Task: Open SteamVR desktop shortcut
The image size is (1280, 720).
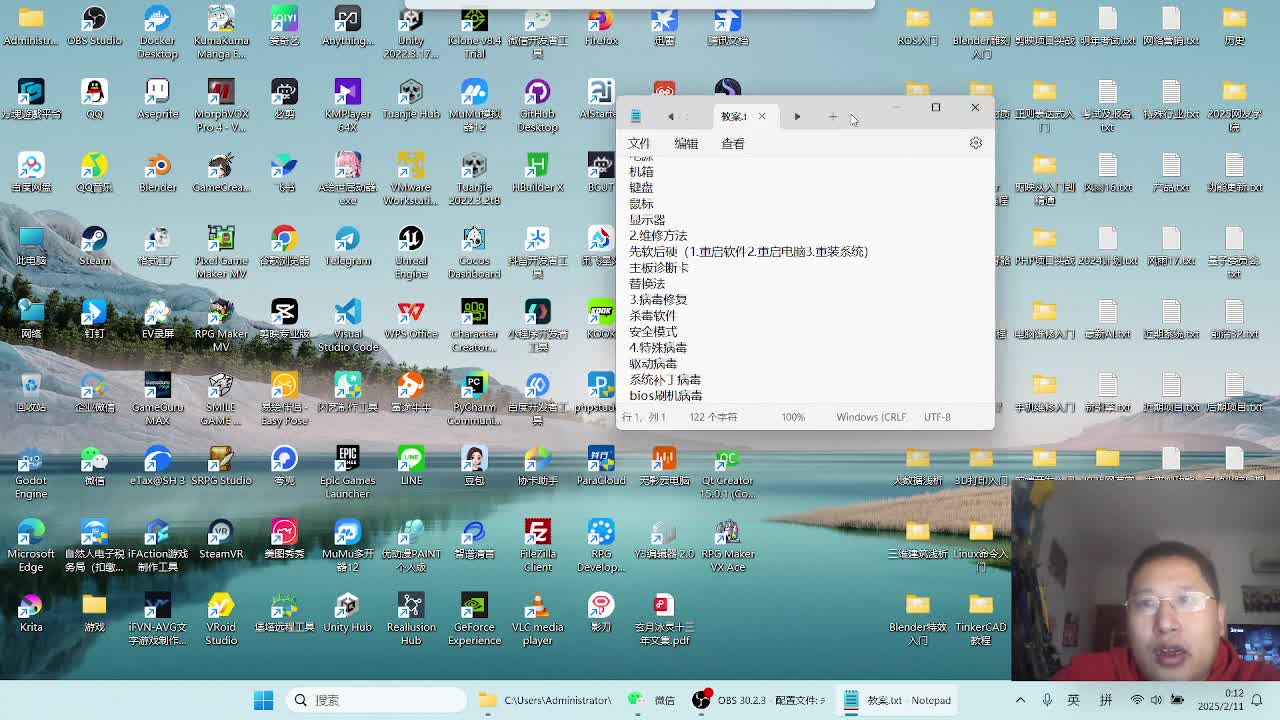Action: click(221, 540)
